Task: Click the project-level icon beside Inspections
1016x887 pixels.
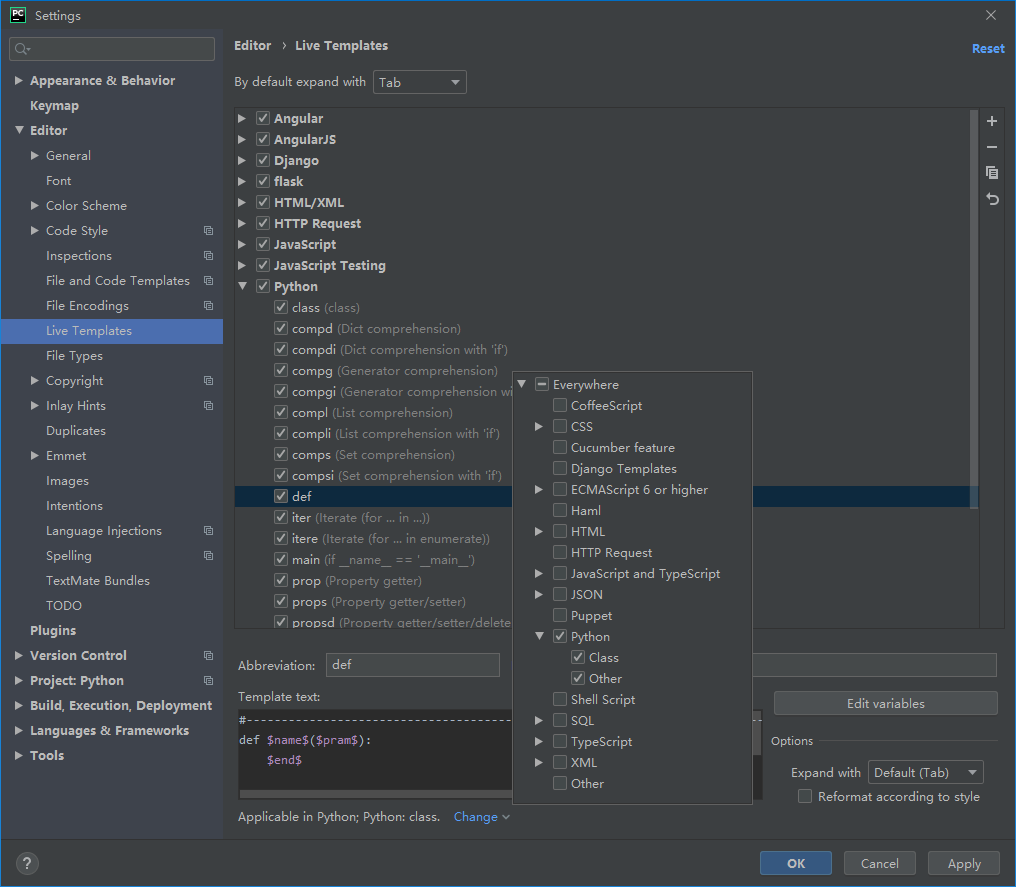Action: point(208,256)
